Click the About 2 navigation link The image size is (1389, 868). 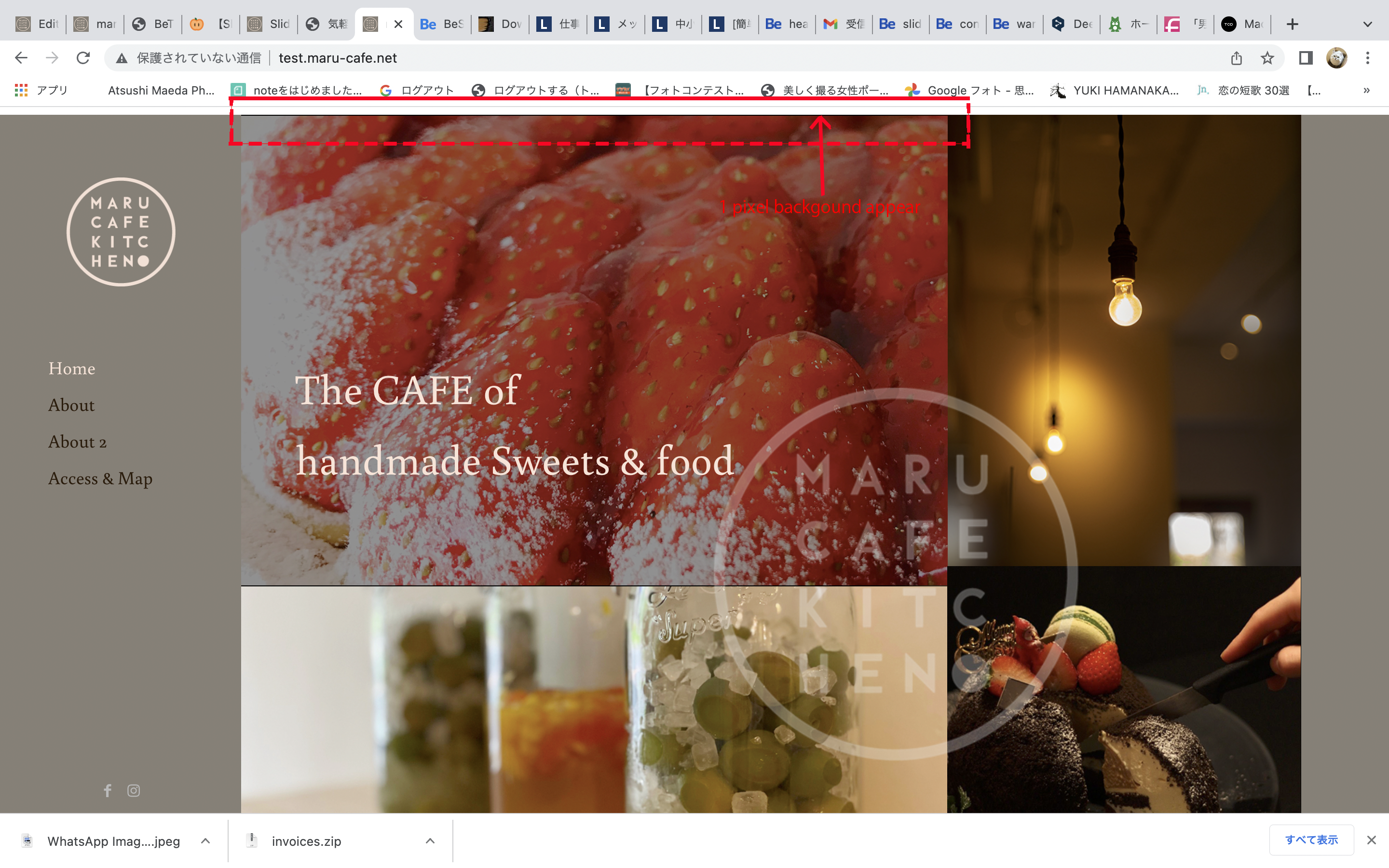click(78, 441)
